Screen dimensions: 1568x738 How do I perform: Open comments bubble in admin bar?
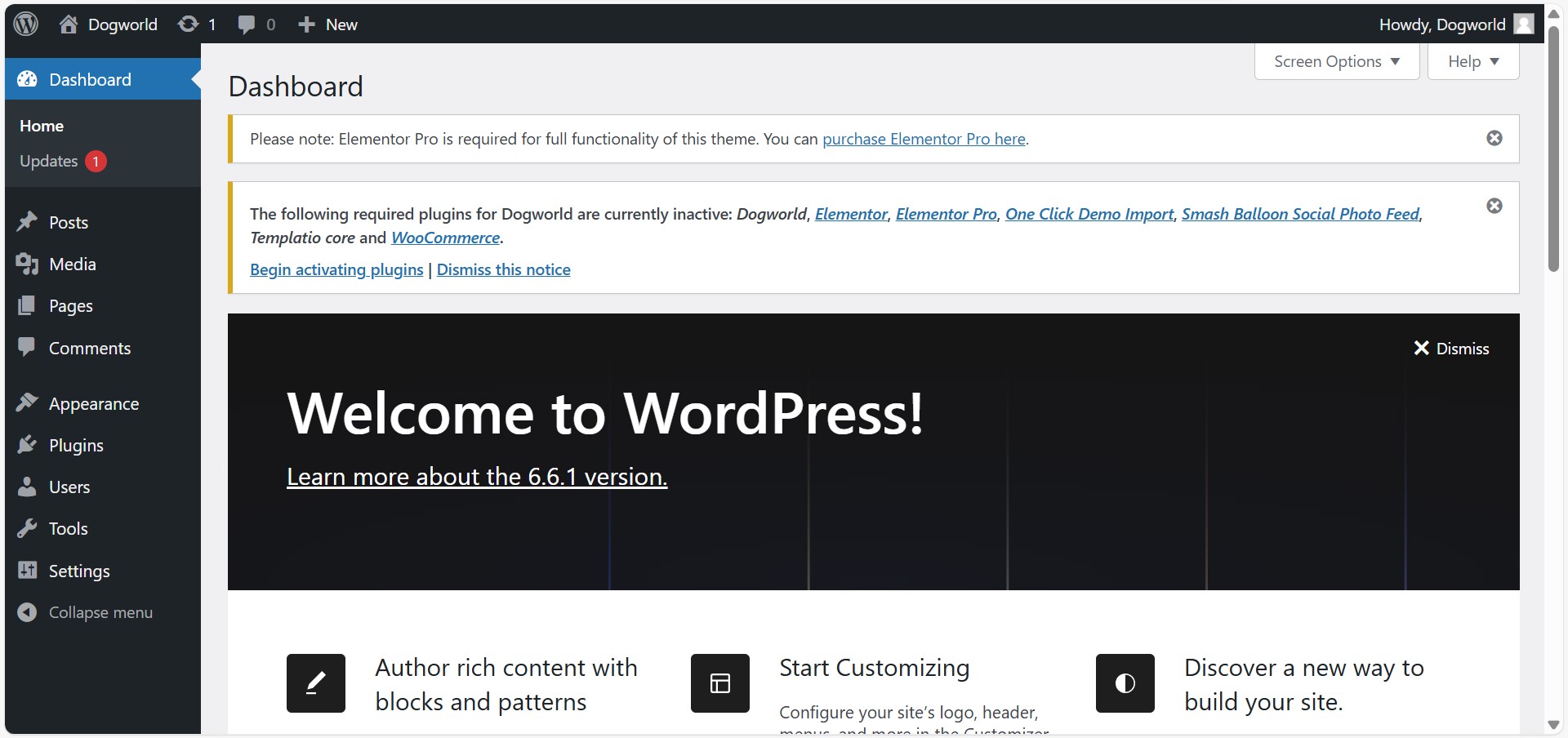pyautogui.click(x=246, y=24)
